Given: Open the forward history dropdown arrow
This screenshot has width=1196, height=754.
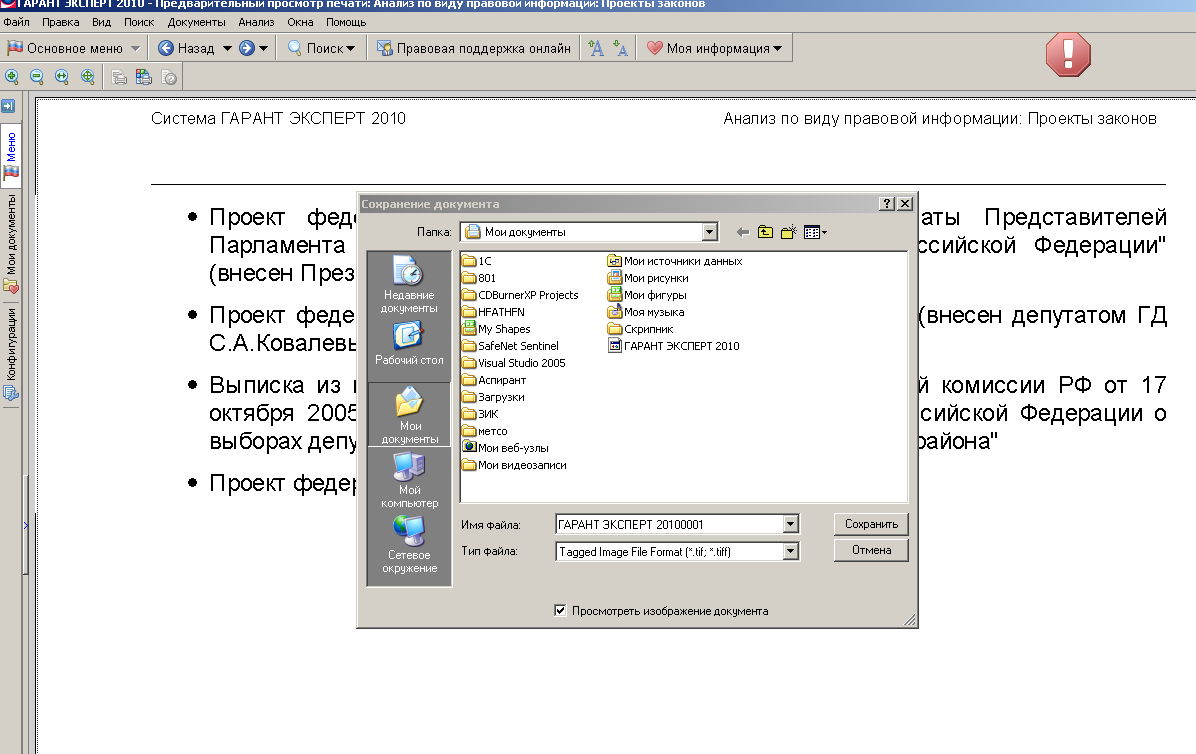Looking at the screenshot, I should 263,48.
